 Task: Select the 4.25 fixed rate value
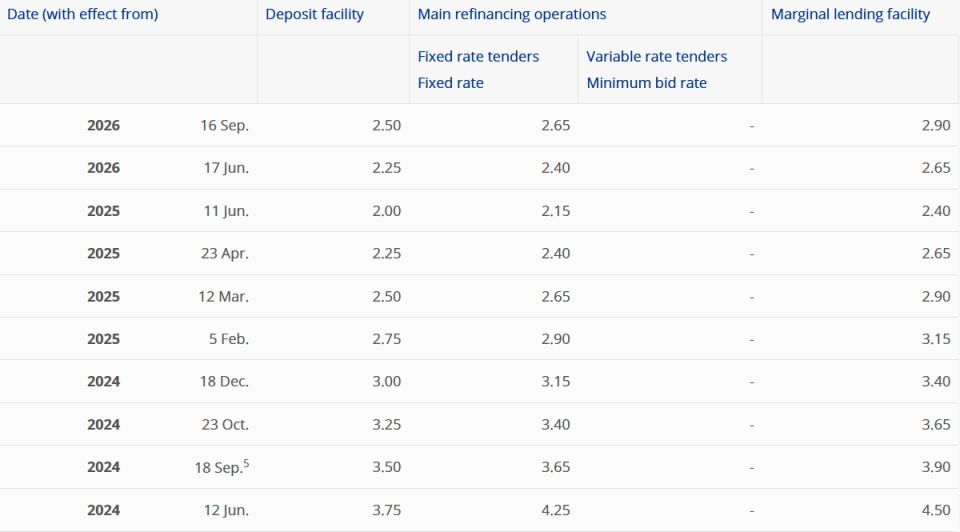point(555,510)
